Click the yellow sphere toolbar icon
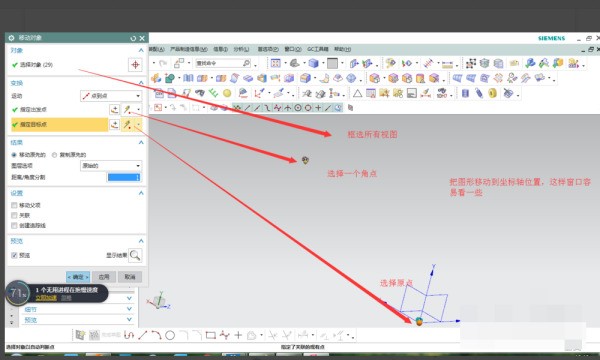This screenshot has height=360, width=600. coord(227,93)
